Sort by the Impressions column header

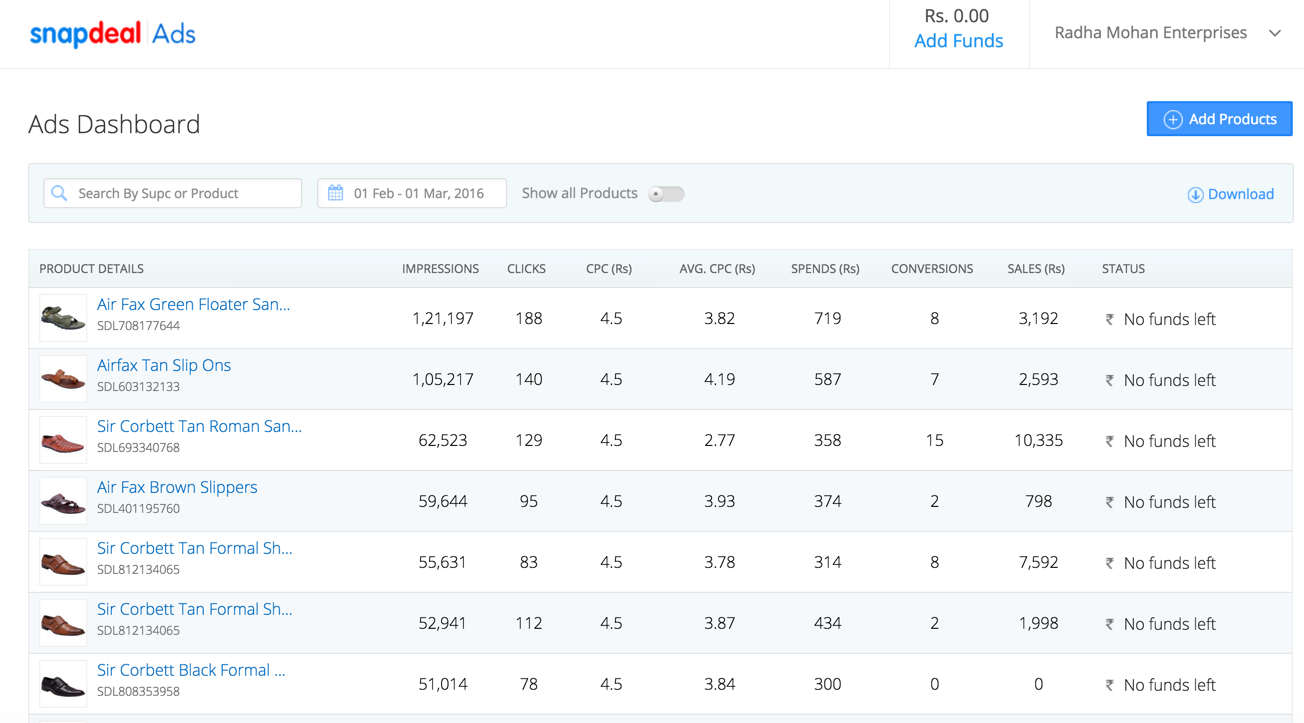(x=440, y=269)
